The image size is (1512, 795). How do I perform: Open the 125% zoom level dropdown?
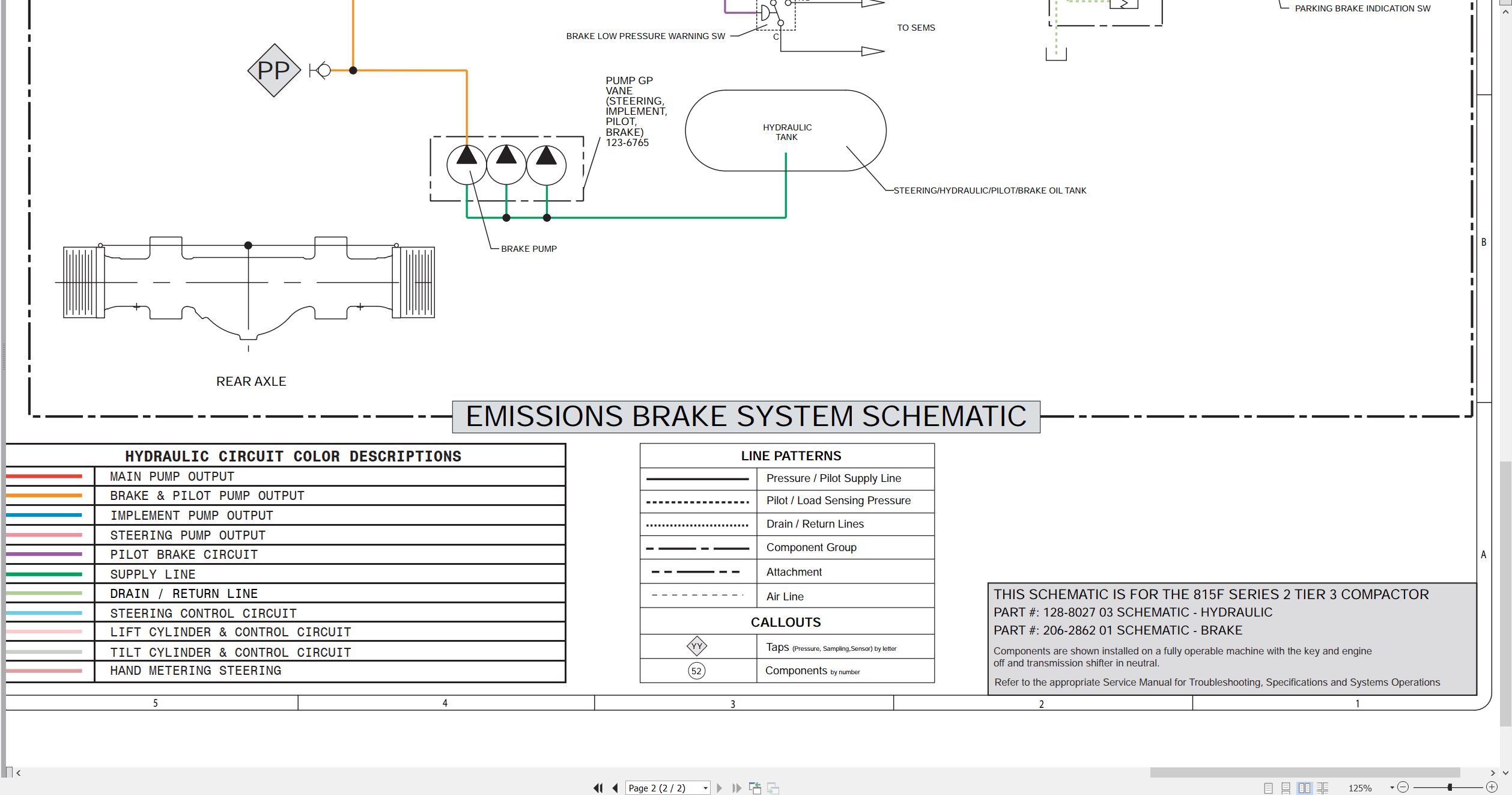click(x=1392, y=788)
